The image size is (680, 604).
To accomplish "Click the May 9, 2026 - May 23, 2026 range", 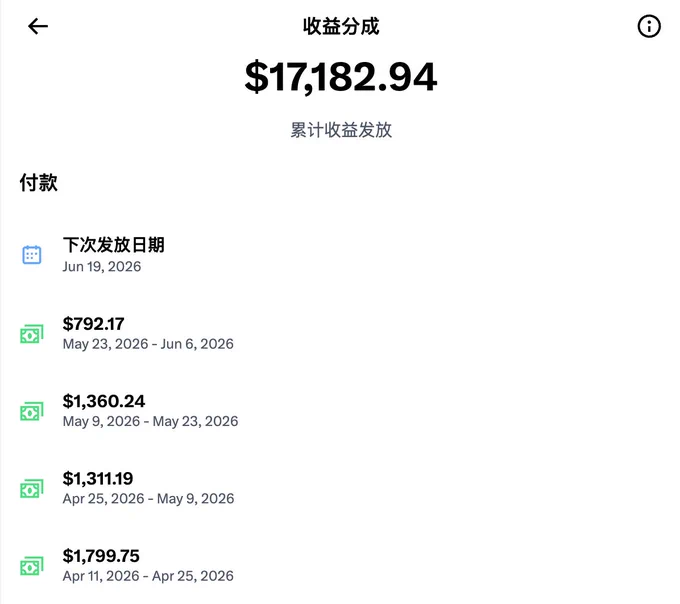I will pyautogui.click(x=150, y=421).
